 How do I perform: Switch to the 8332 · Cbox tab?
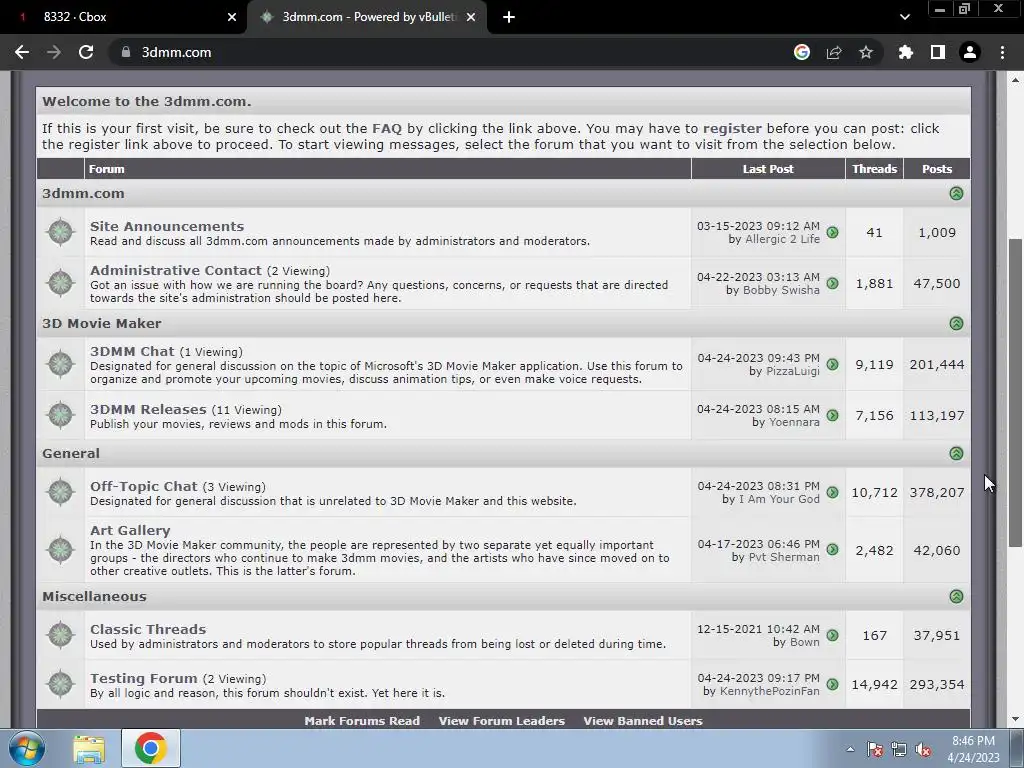[x=123, y=17]
